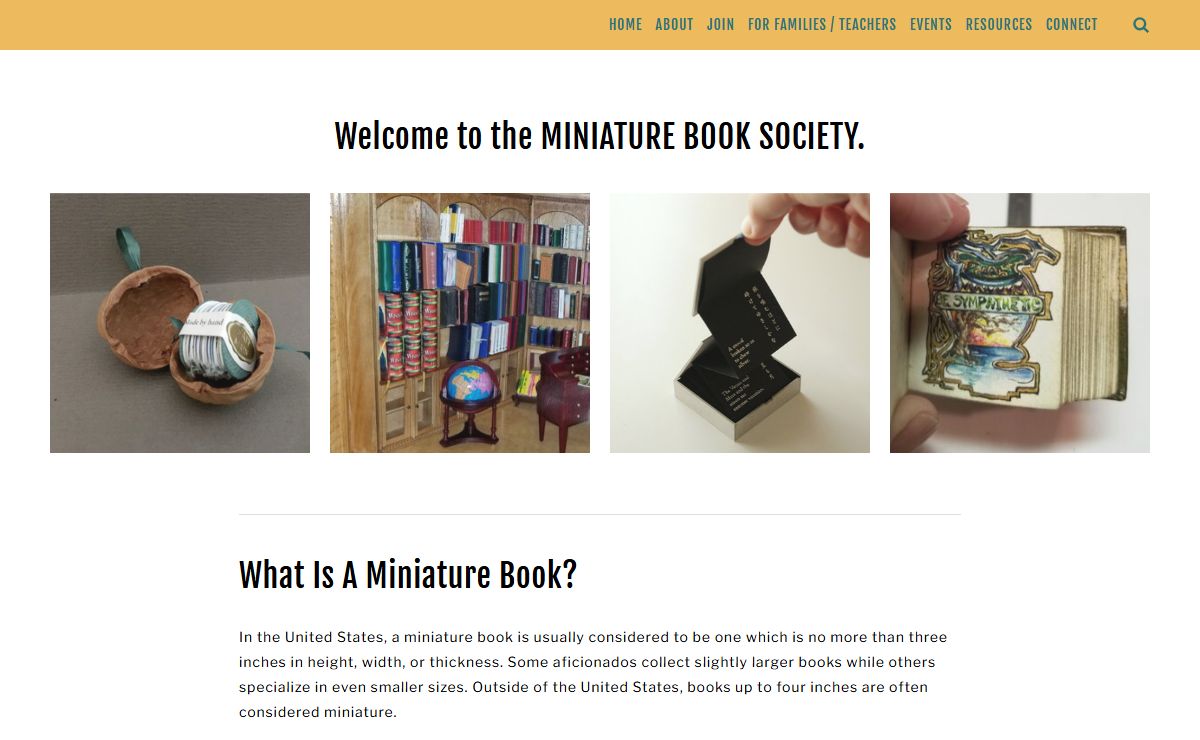Open the ABOUT menu item
This screenshot has width=1200, height=740.
click(674, 25)
